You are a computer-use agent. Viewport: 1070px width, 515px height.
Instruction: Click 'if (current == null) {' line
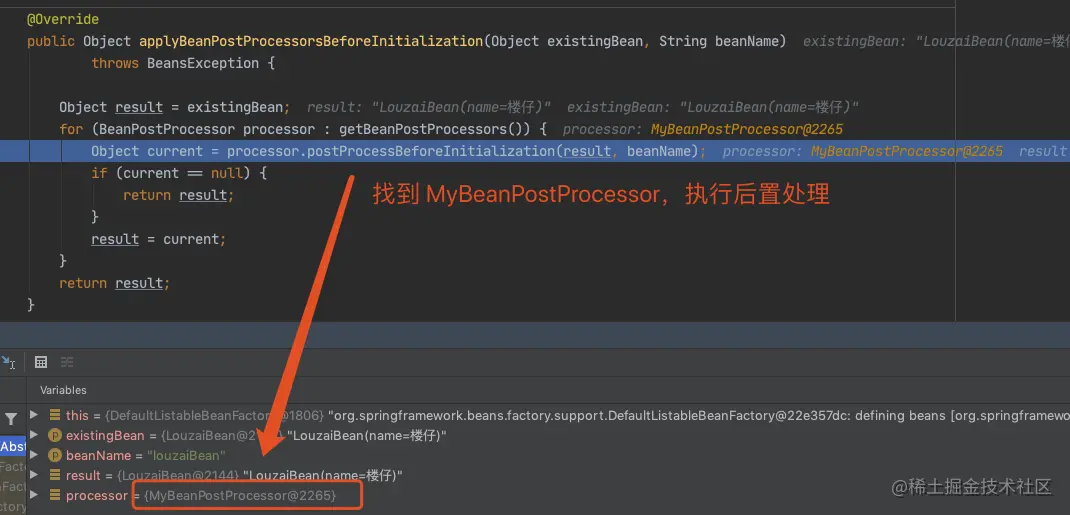coord(179,173)
